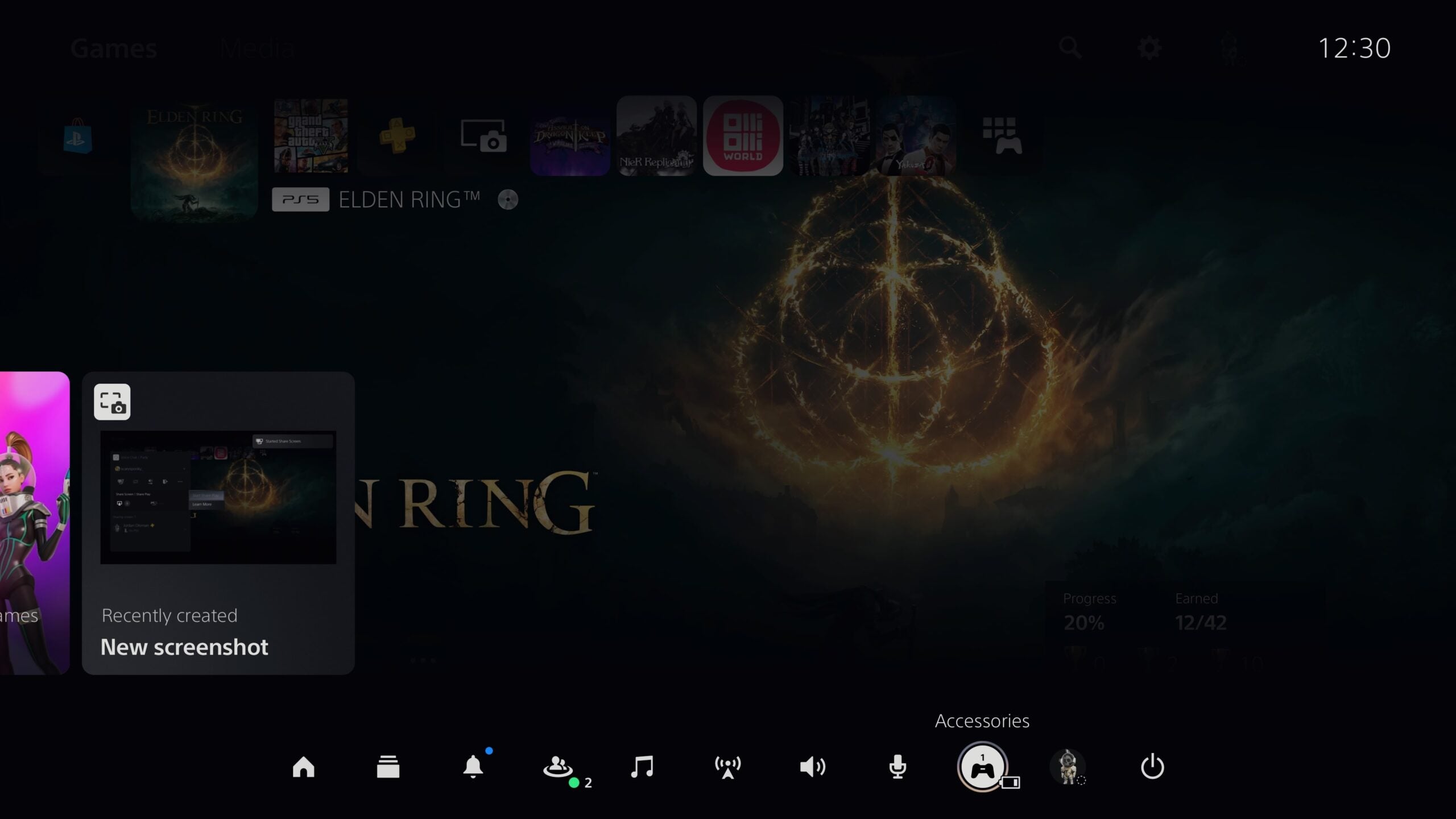Open the Media Gallery icon
The image size is (1456, 819).
pyautogui.click(x=483, y=136)
